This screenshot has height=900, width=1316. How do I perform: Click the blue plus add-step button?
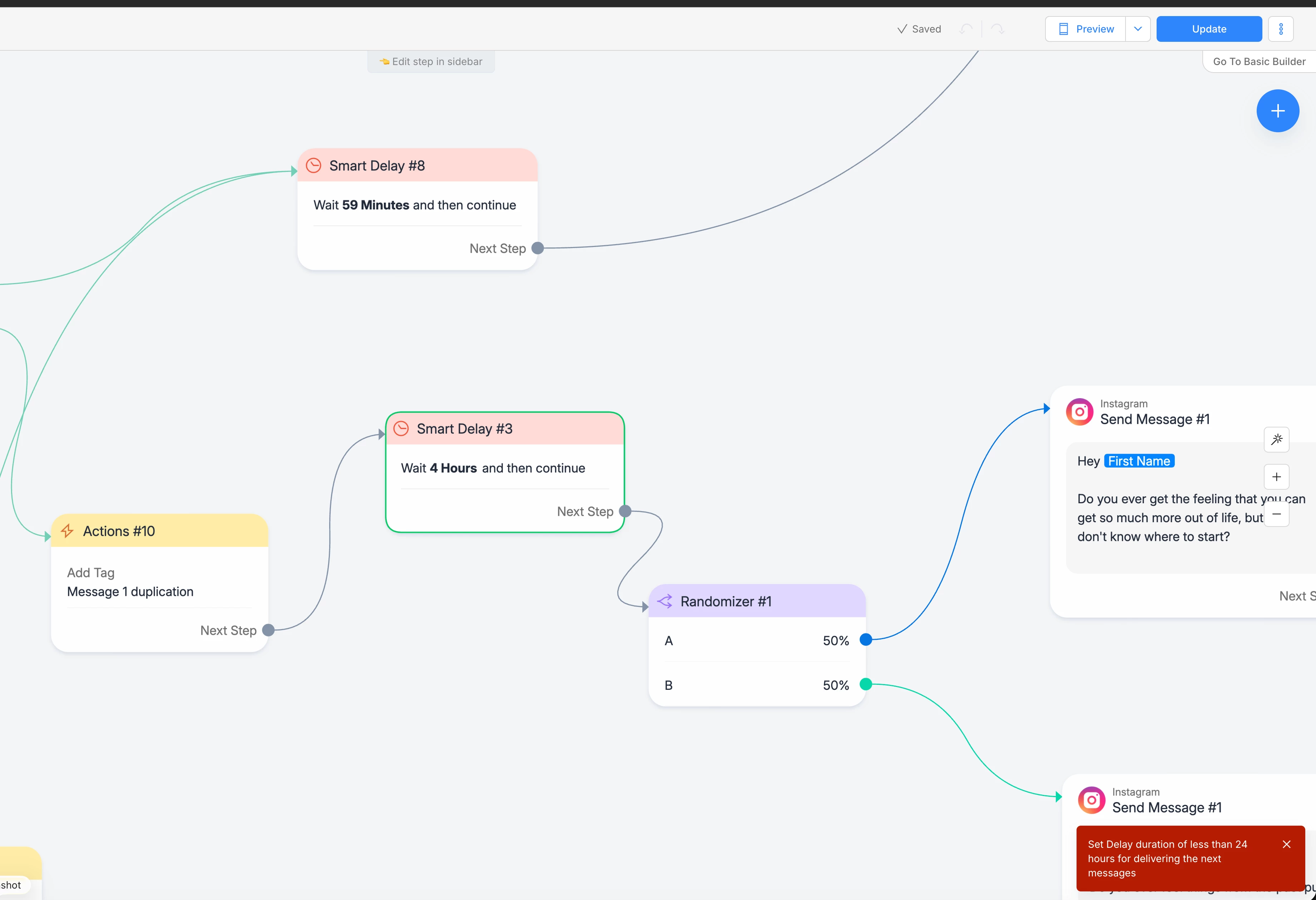pos(1277,111)
